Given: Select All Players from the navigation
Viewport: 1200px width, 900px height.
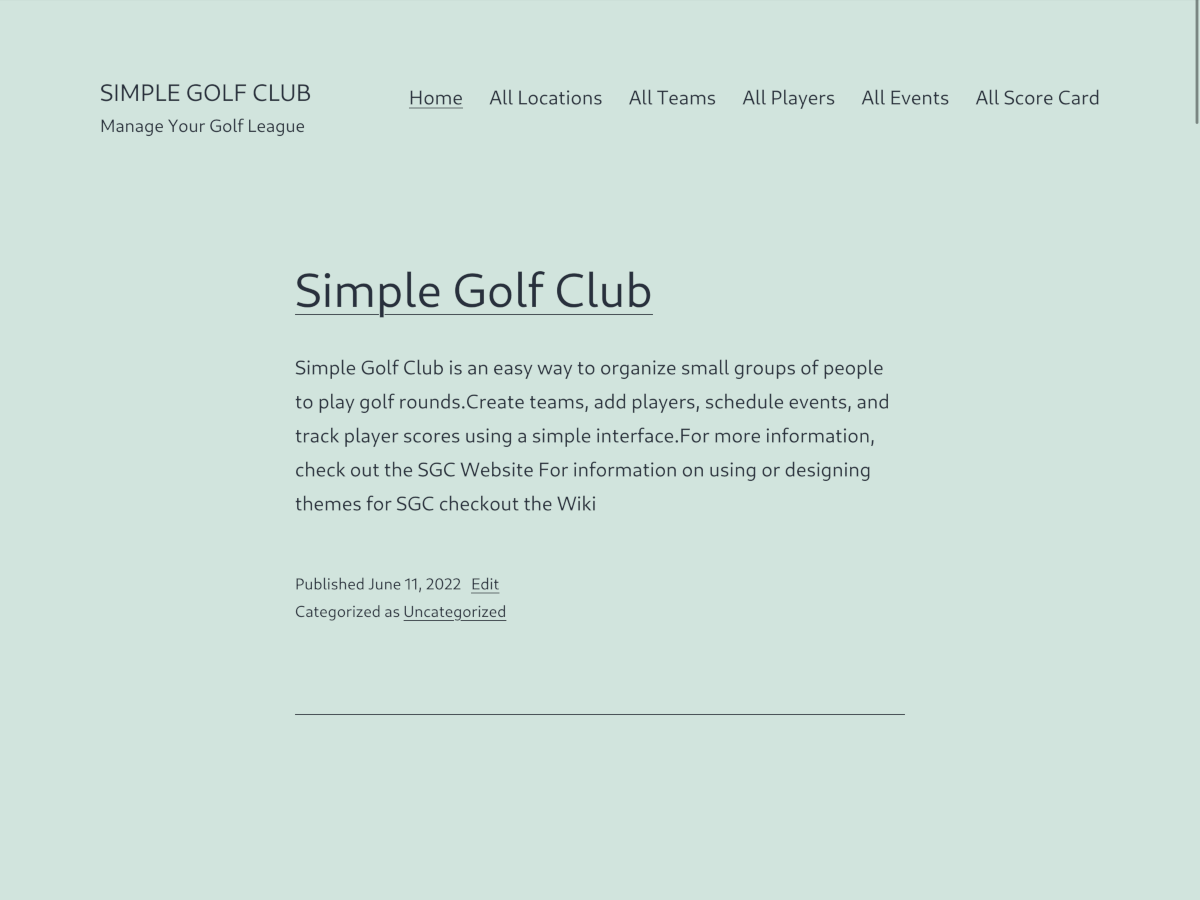Looking at the screenshot, I should (788, 97).
